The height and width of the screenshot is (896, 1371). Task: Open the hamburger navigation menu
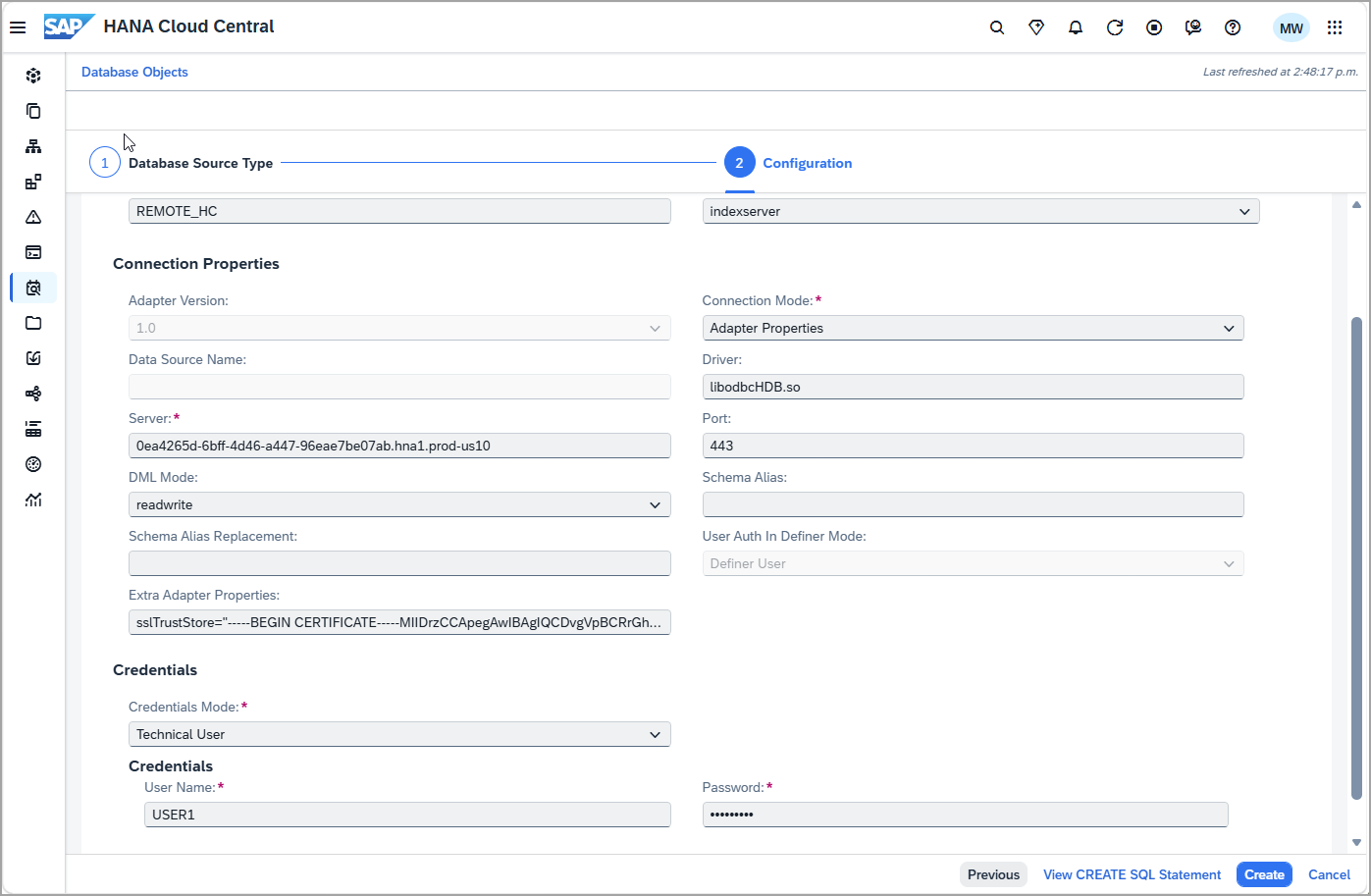[18, 27]
